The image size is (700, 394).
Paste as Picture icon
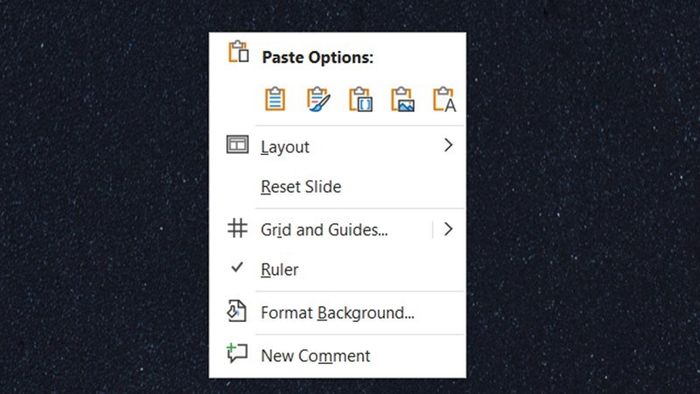(403, 99)
